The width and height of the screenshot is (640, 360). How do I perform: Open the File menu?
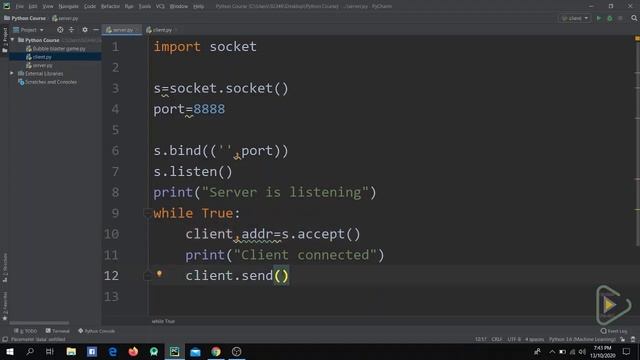pyautogui.click(x=20, y=7)
